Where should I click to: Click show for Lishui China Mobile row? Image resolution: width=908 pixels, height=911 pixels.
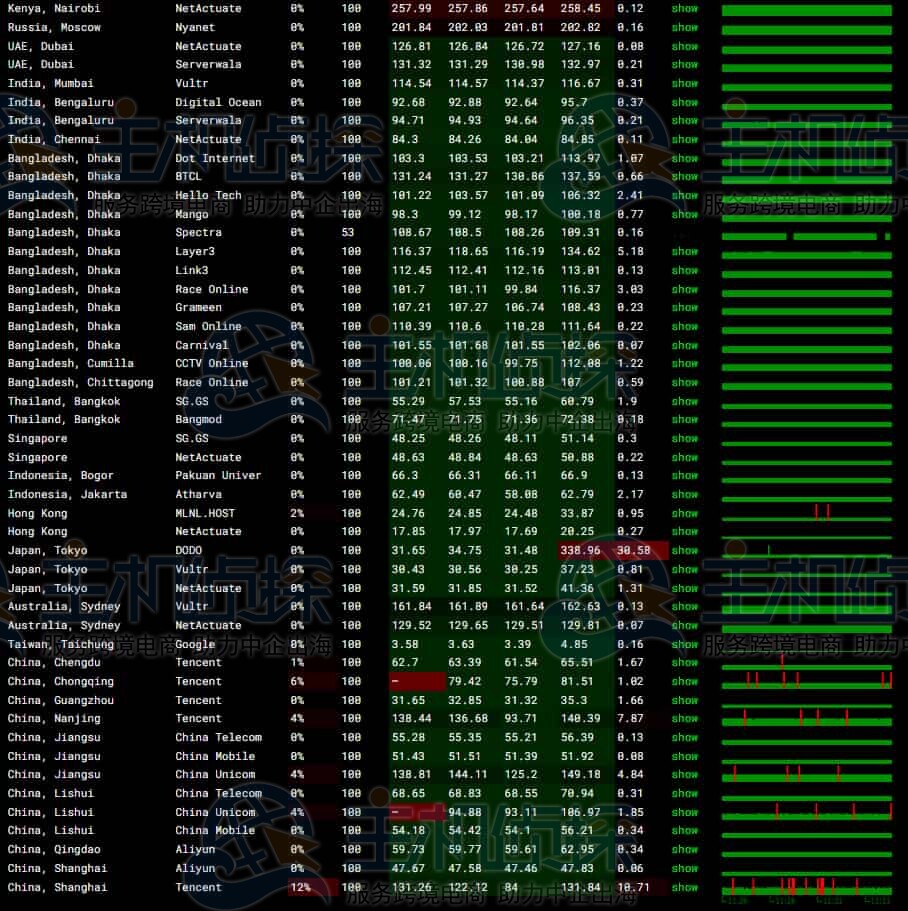pos(684,831)
